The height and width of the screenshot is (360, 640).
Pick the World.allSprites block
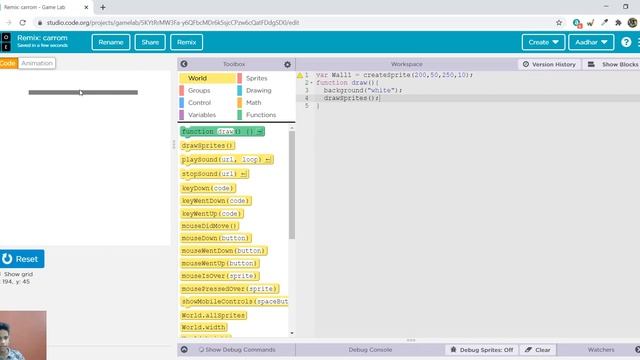pyautogui.click(x=214, y=316)
